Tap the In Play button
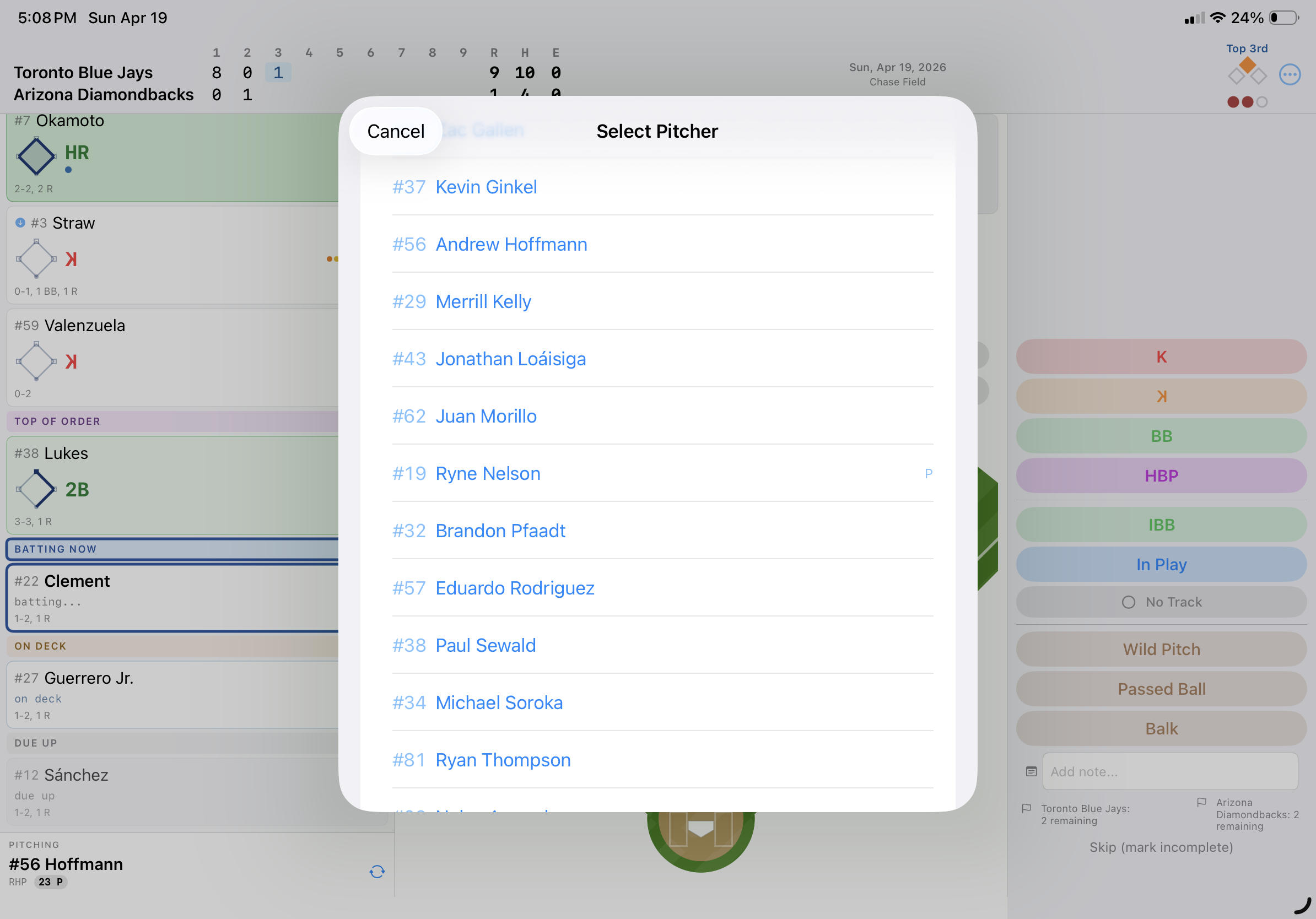The height and width of the screenshot is (919, 1316). coord(1161,564)
